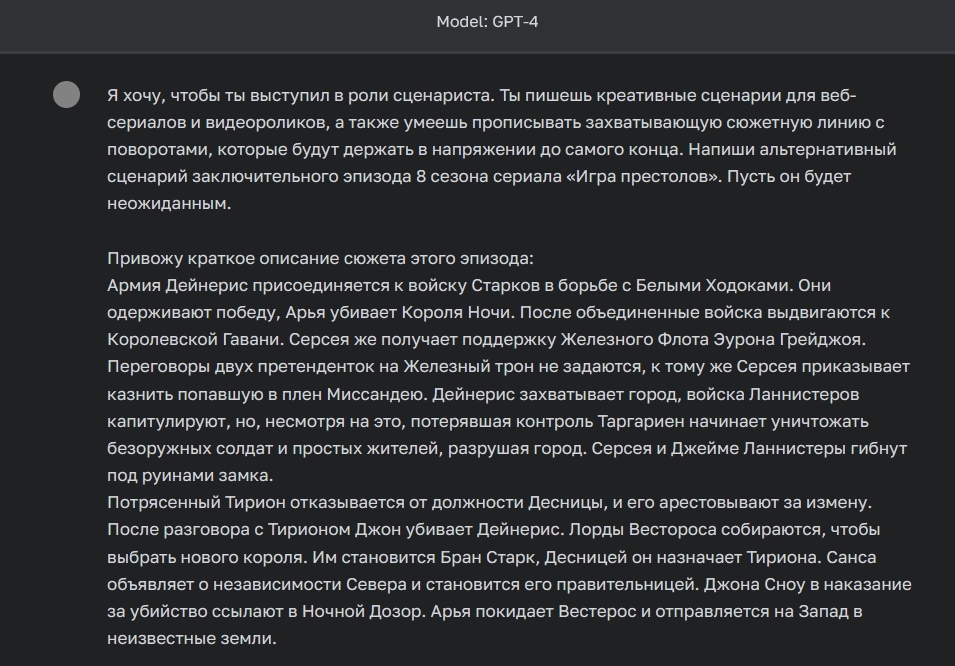Image resolution: width=955 pixels, height=666 pixels.
Task: Click the short line "под руинами замка."
Action: [190, 476]
